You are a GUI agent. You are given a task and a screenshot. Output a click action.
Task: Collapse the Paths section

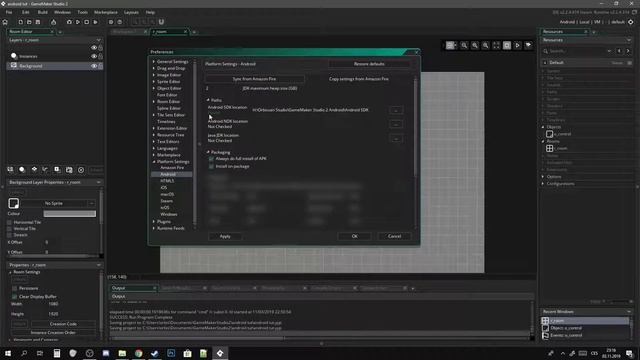tap(208, 100)
